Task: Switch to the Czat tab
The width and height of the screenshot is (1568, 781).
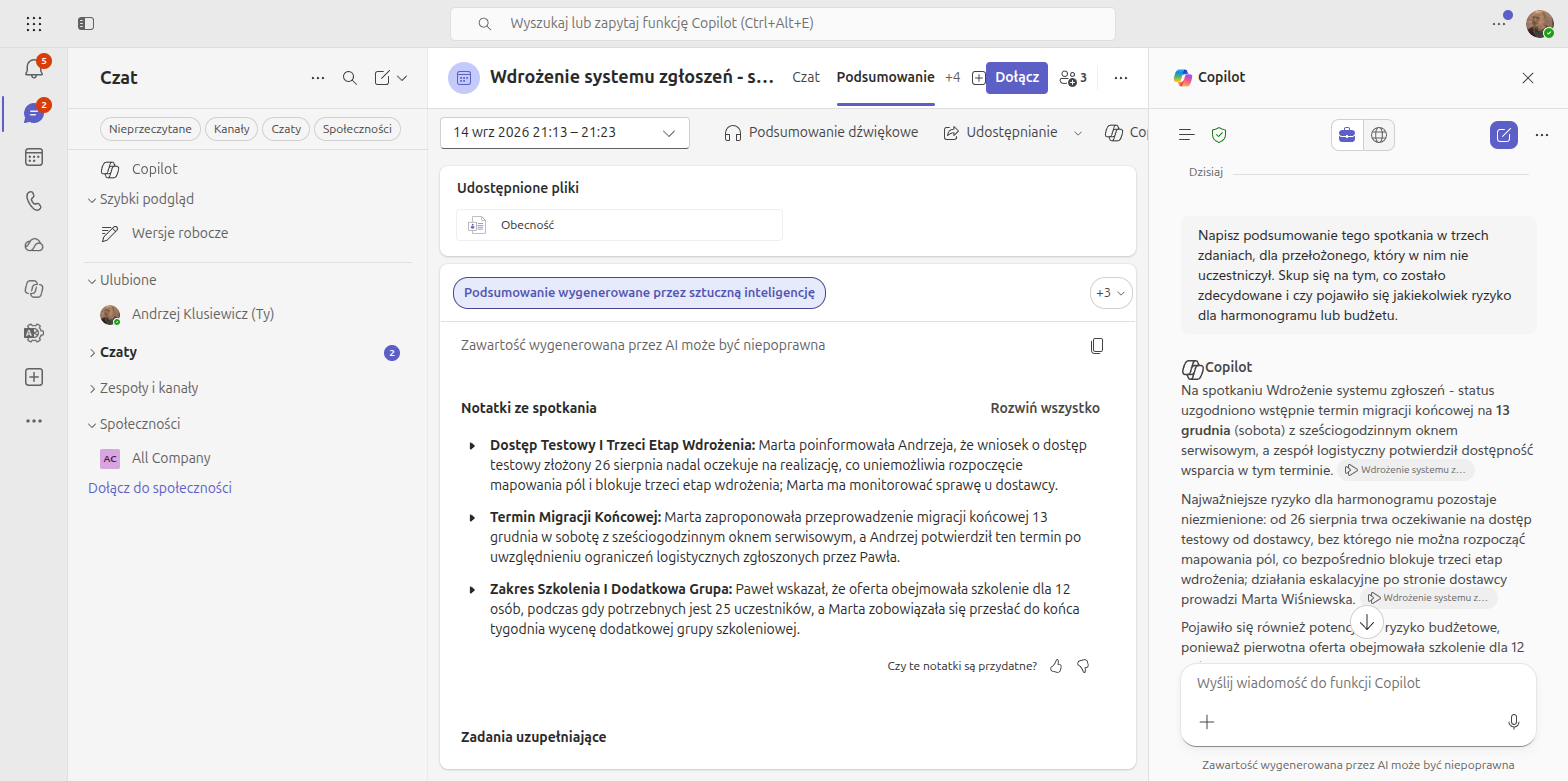Action: tap(806, 77)
